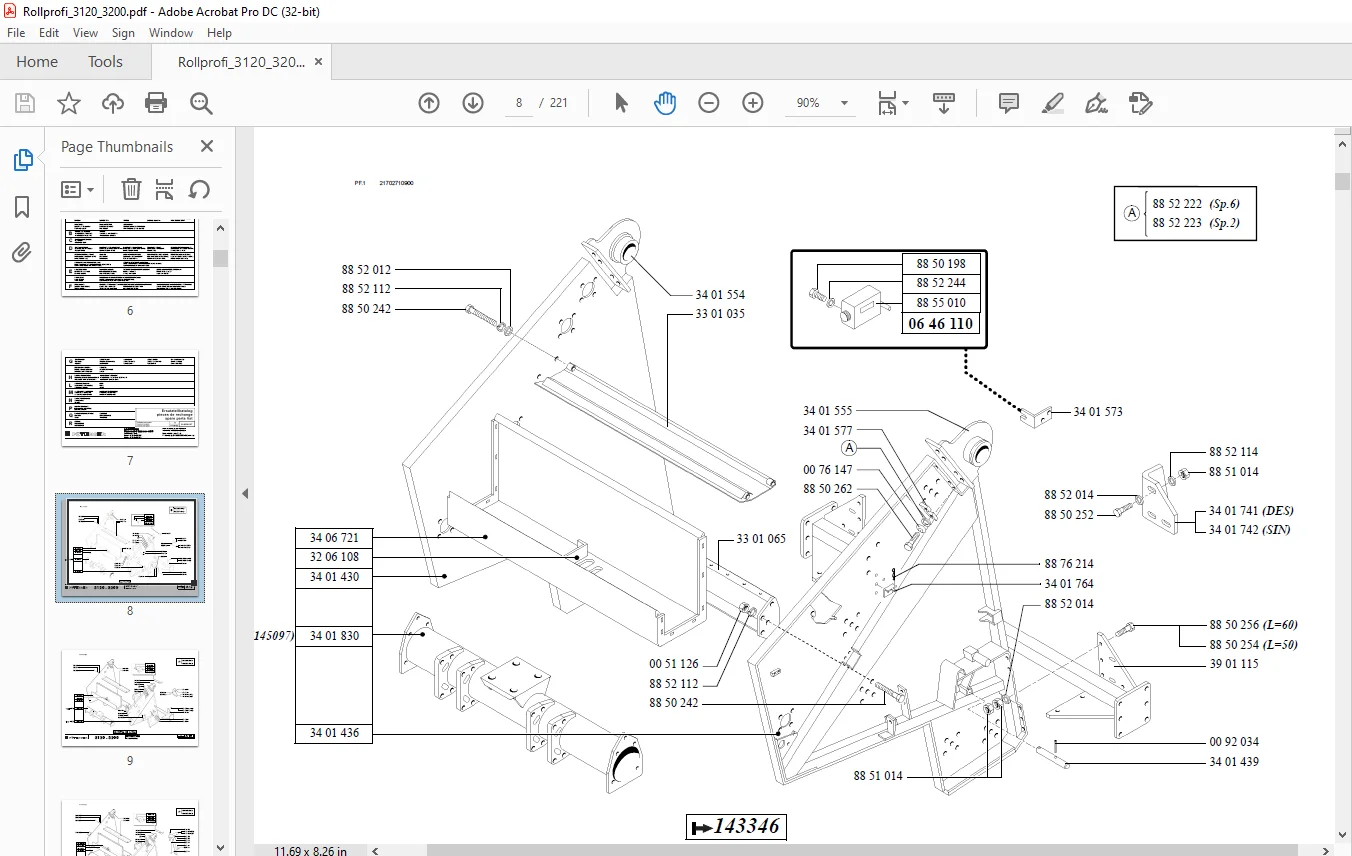
Task: Delete selected pages with trash icon
Action: 131,189
